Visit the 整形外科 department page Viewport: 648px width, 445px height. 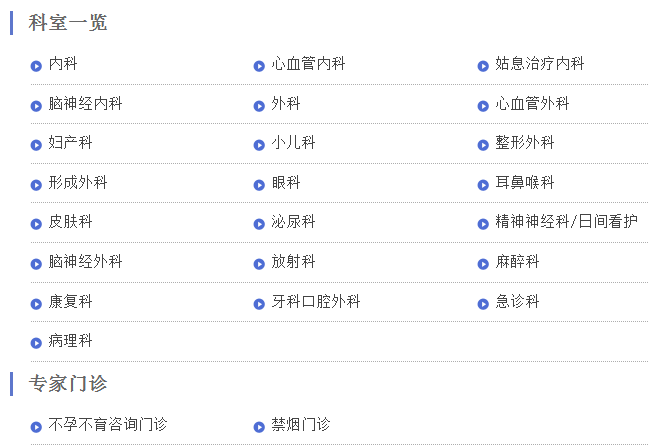click(x=525, y=143)
